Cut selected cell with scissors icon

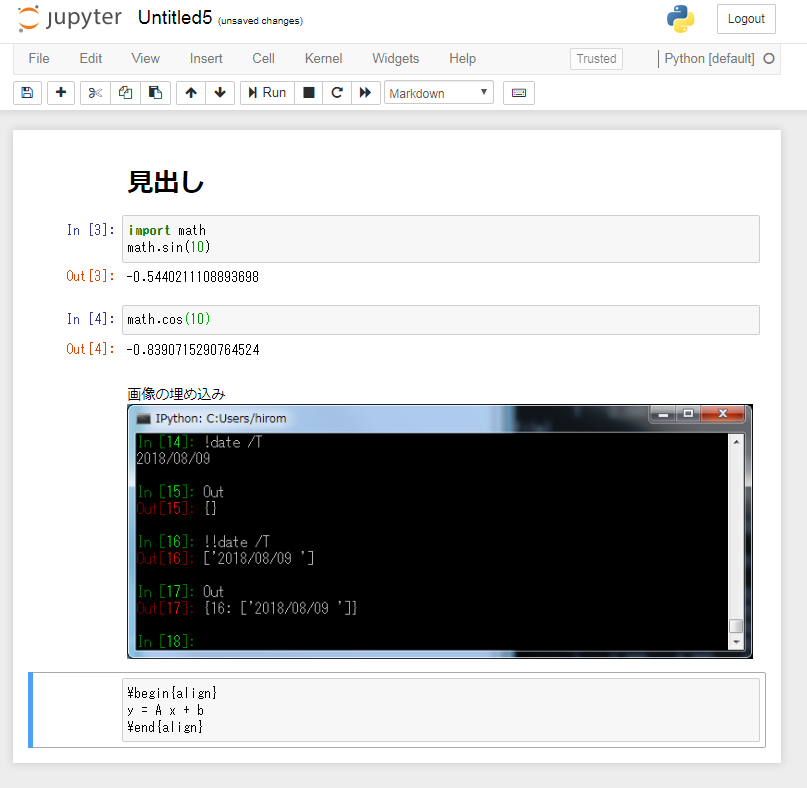[x=95, y=93]
